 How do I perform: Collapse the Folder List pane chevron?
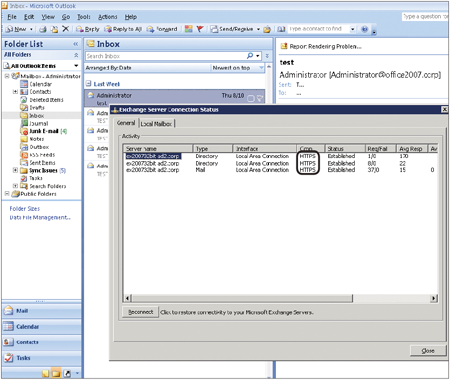76,44
